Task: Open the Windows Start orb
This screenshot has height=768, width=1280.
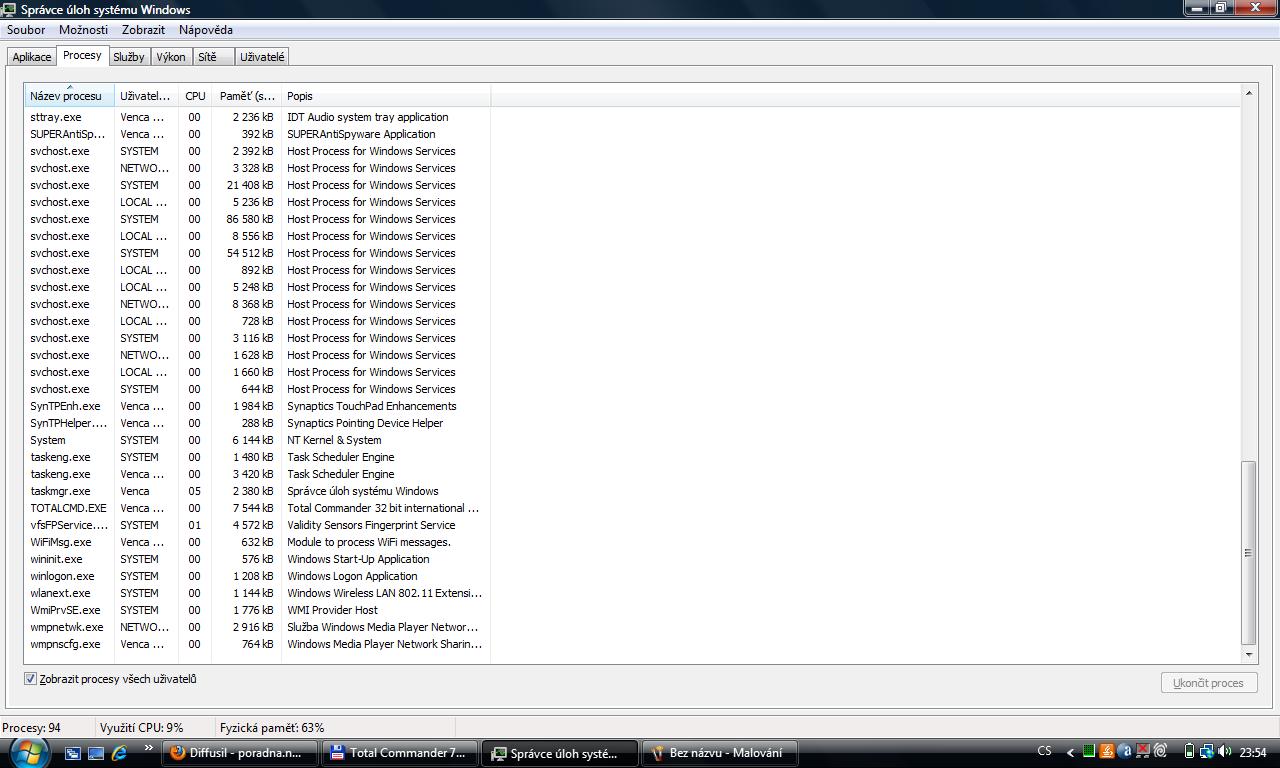Action: pos(30,752)
